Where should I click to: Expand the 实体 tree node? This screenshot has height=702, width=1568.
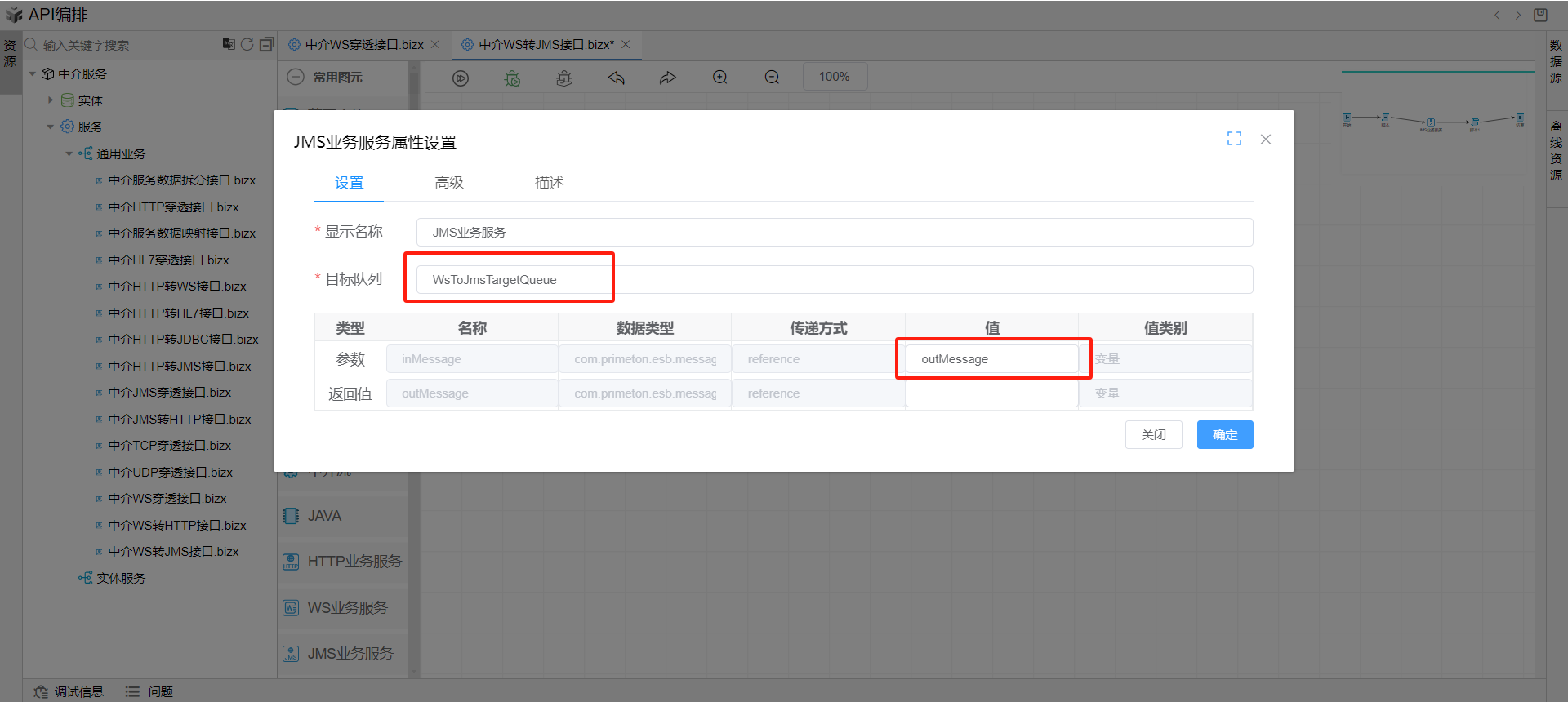click(x=51, y=100)
